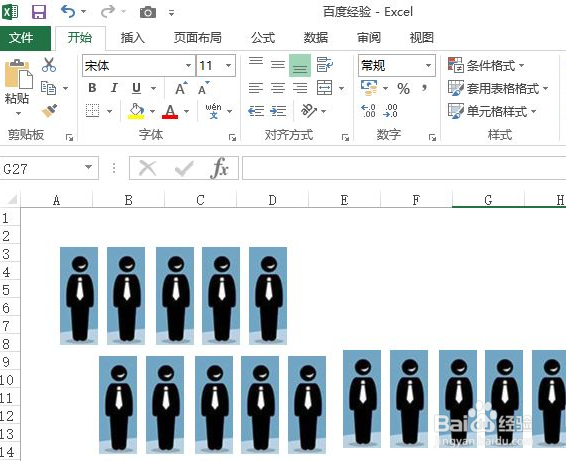The height and width of the screenshot is (461, 566).
Task: Increase indent icon
Action: 278,111
